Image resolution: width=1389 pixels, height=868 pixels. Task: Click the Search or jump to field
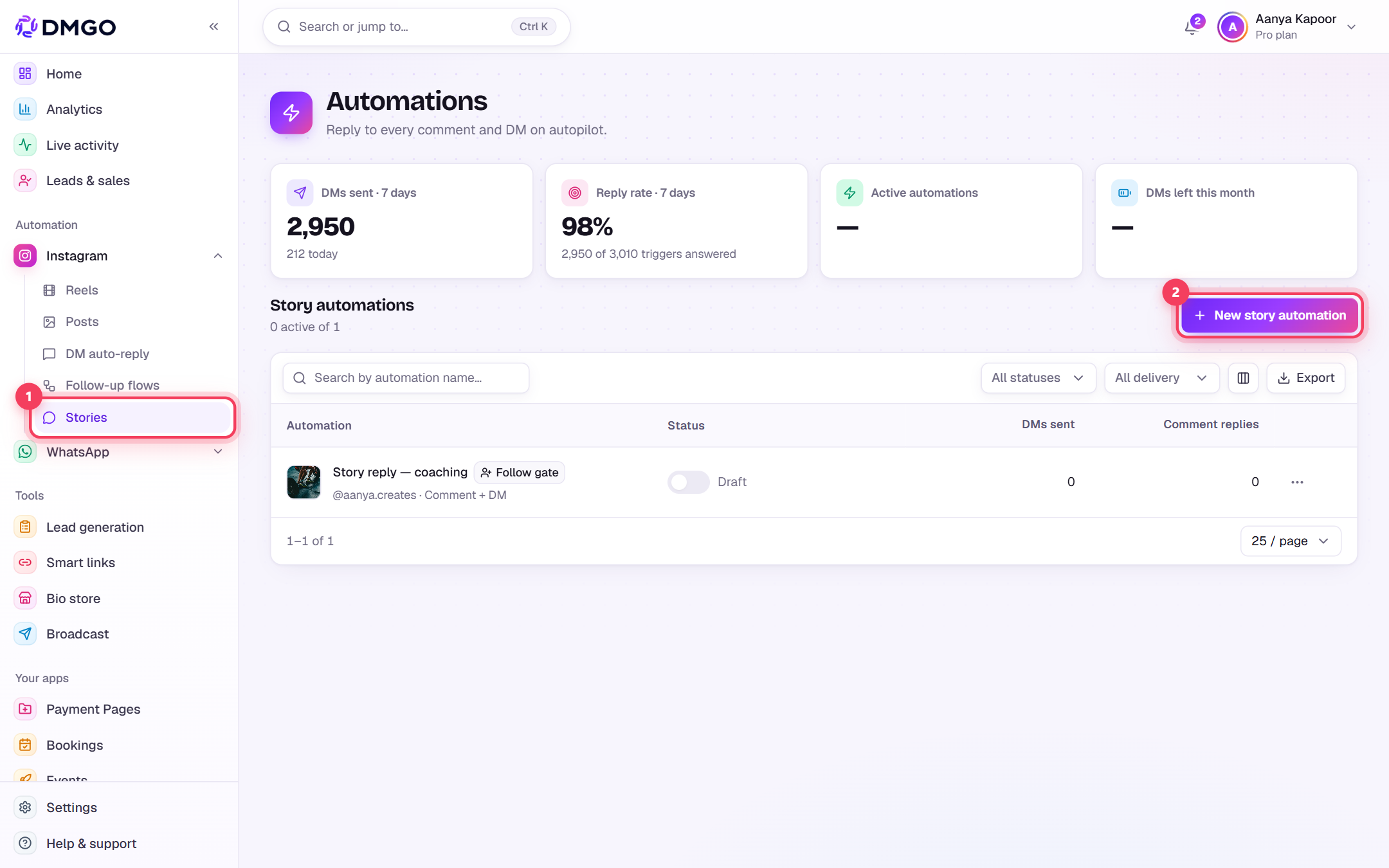click(x=417, y=27)
